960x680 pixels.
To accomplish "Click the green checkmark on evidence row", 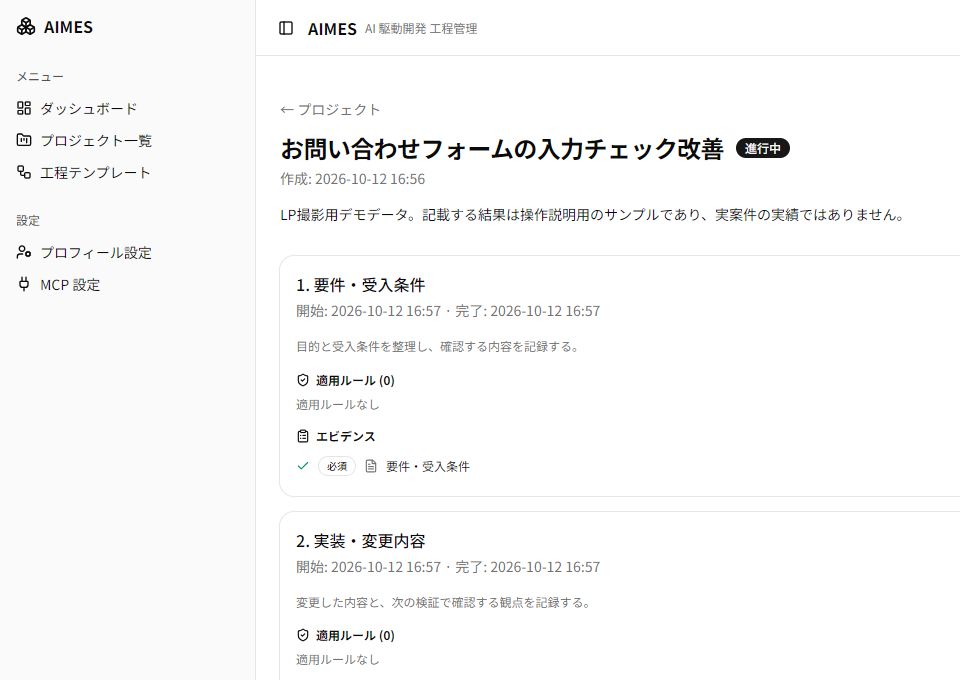I will click(x=302, y=466).
